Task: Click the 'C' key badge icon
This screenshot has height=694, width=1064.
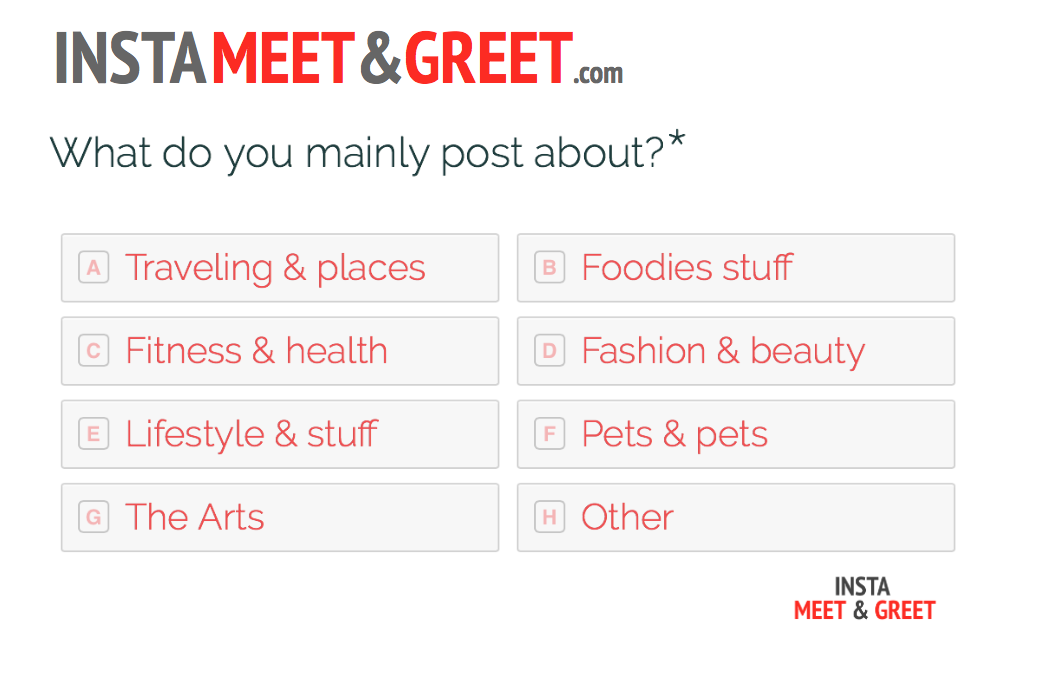Action: coord(92,351)
